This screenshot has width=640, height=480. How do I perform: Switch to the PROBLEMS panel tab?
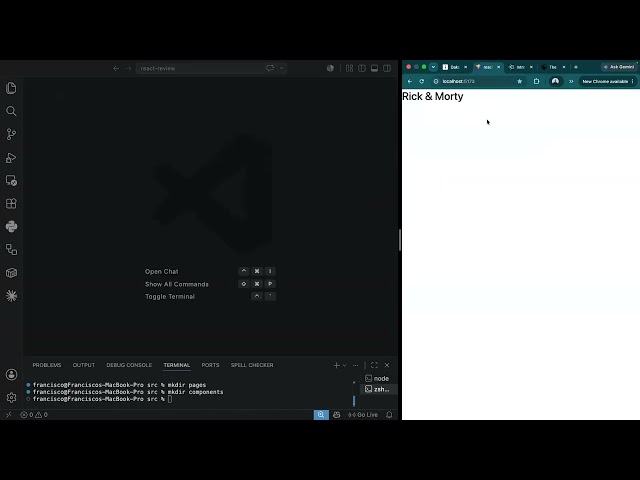(47, 365)
